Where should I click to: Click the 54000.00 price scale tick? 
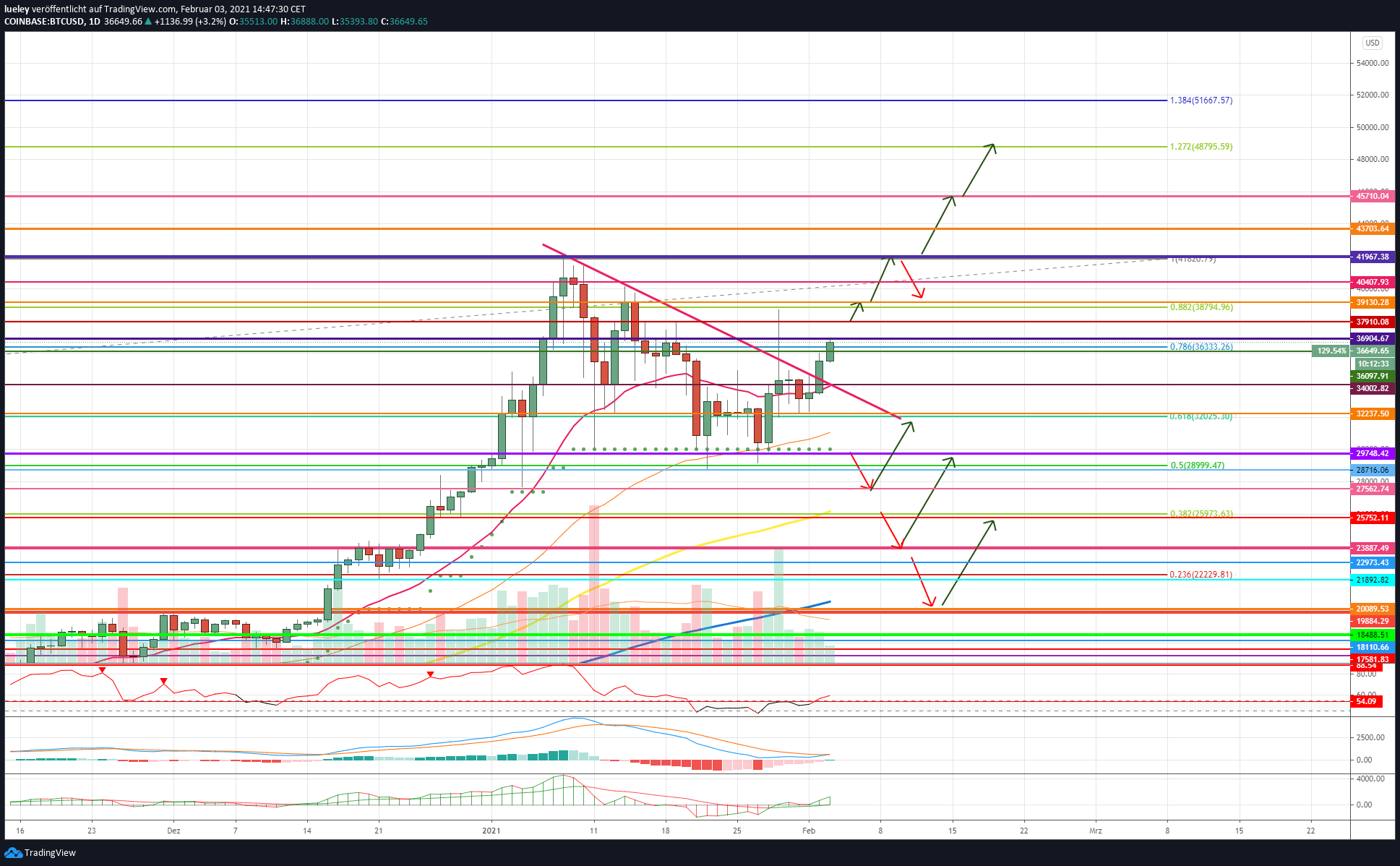[1373, 63]
